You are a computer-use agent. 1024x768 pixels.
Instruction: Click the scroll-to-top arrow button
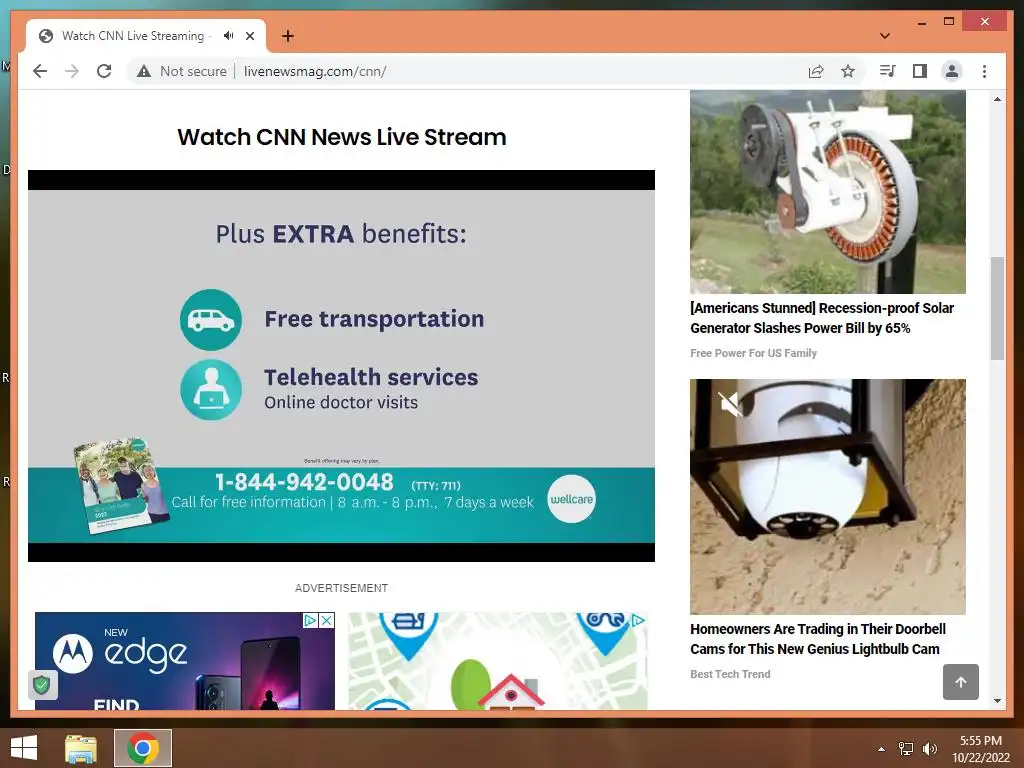(x=961, y=682)
